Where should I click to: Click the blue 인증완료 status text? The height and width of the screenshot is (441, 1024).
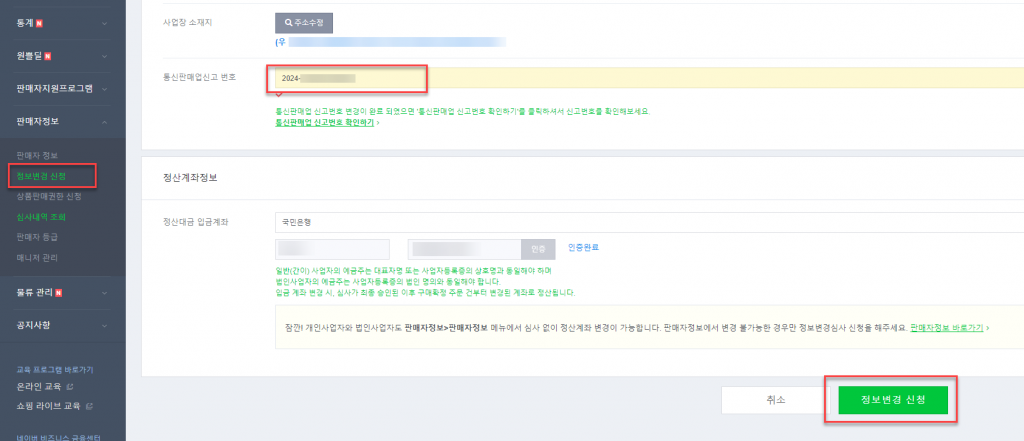click(583, 247)
